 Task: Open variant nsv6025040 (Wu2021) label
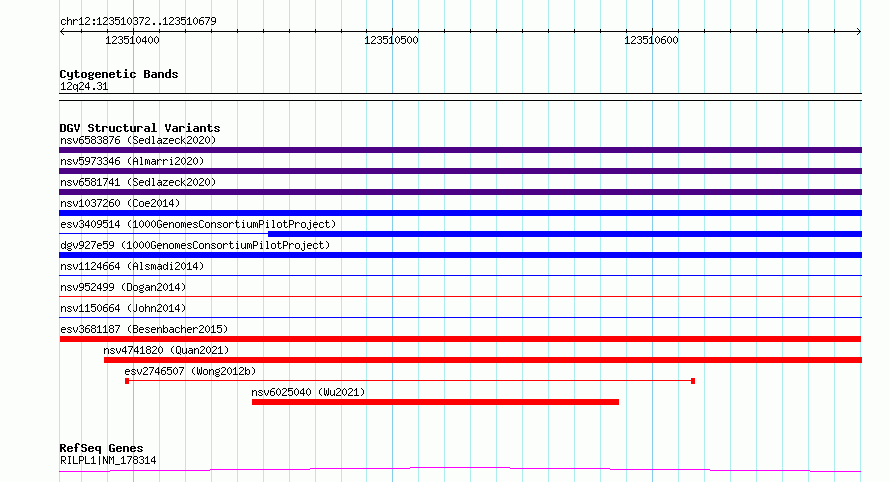[308, 392]
